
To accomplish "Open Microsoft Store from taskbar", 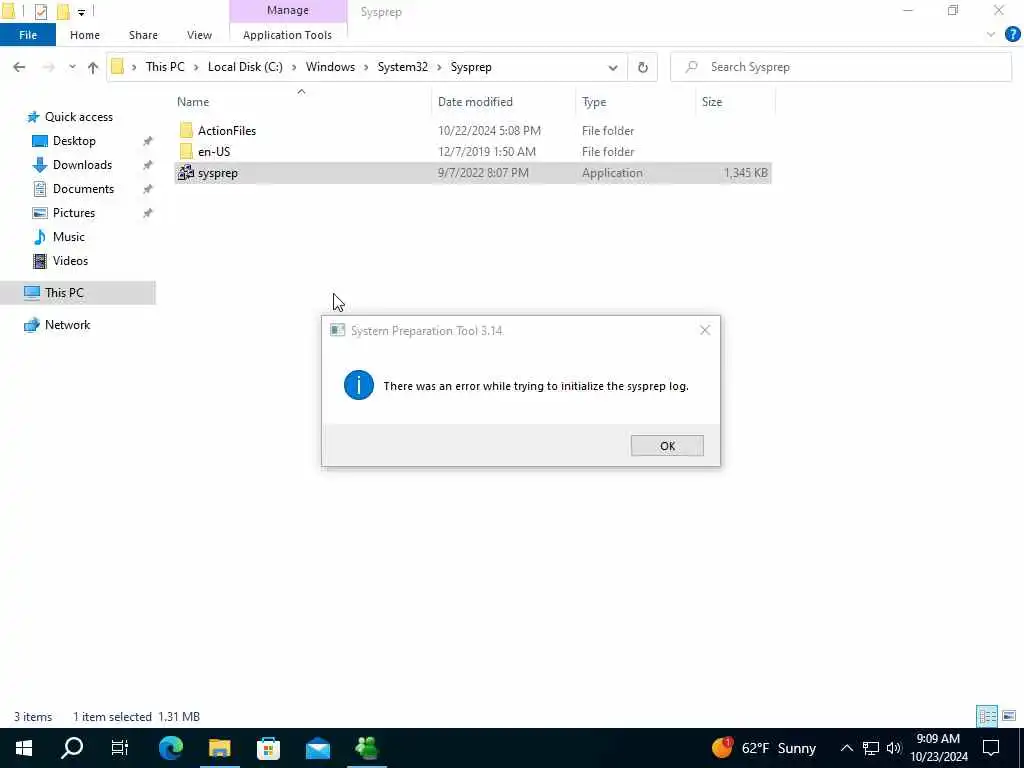I will coord(268,748).
